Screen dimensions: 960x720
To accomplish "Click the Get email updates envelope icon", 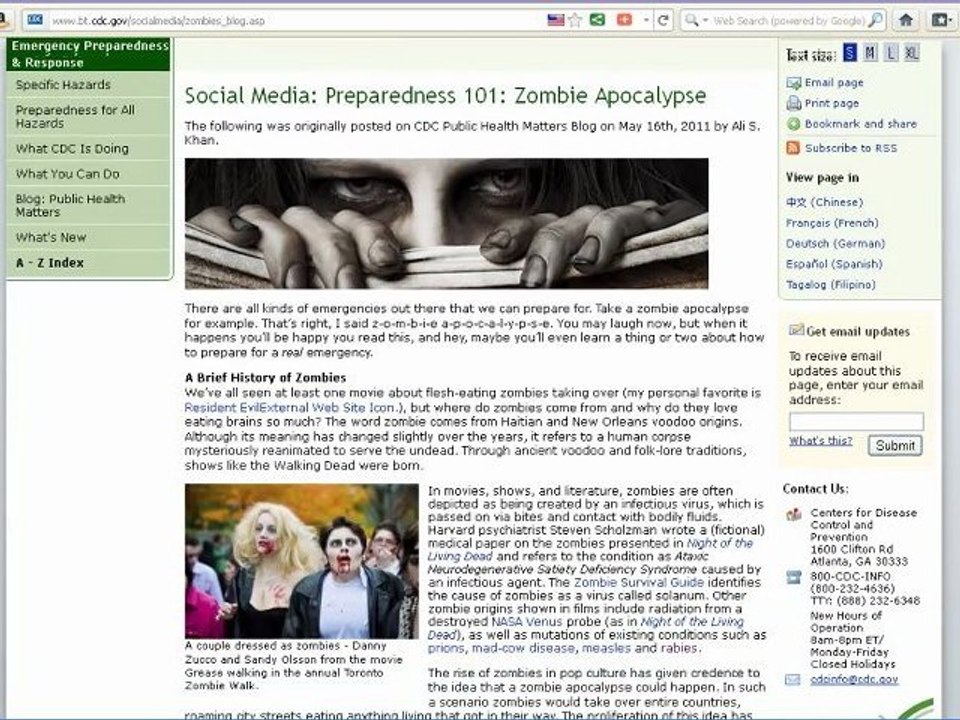I will (x=796, y=330).
